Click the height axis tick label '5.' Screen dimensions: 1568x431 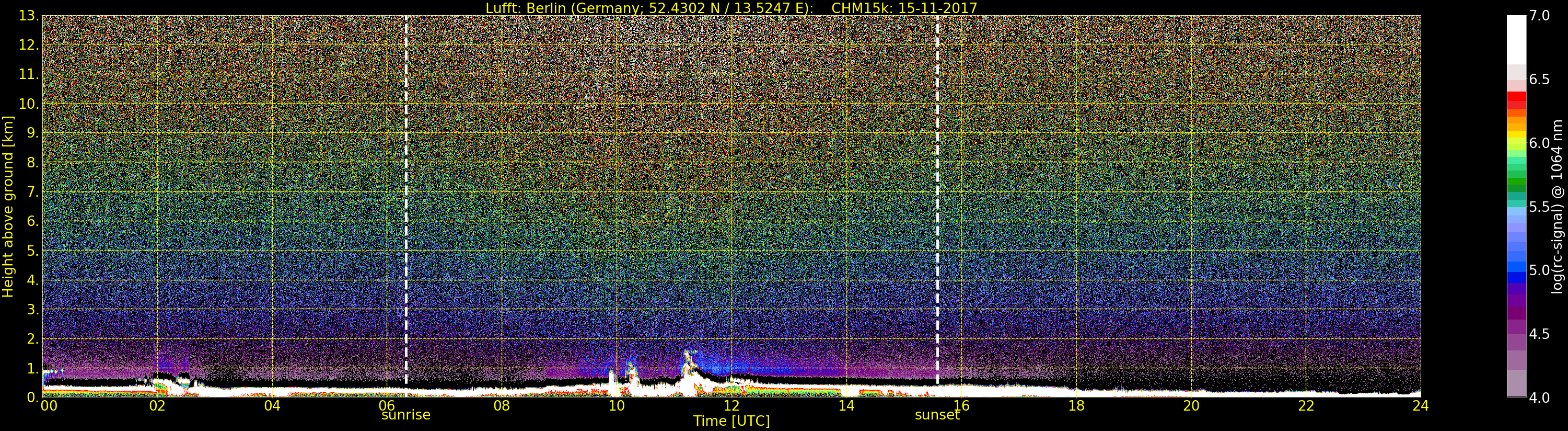click(33, 251)
